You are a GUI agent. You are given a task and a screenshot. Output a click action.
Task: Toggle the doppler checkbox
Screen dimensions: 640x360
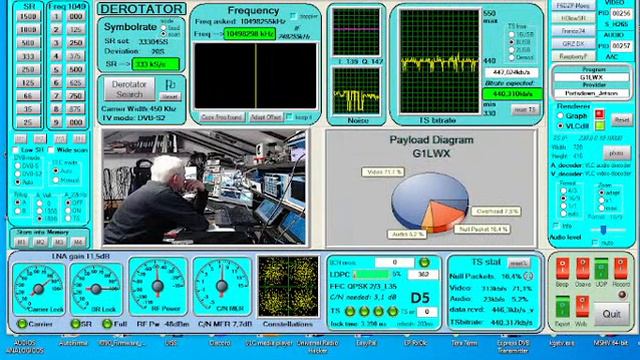pos(293,16)
